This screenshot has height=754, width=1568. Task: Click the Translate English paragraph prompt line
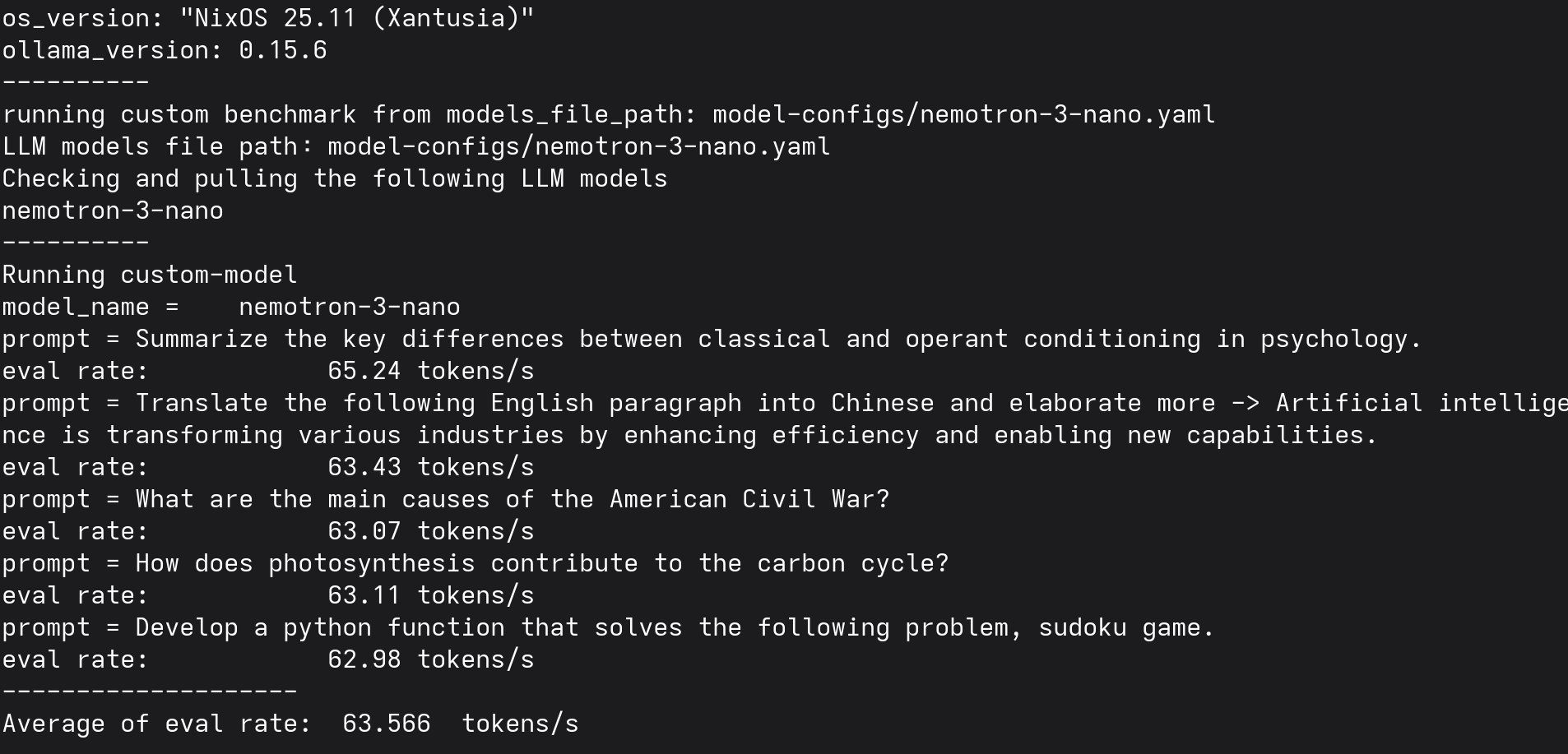click(x=783, y=403)
